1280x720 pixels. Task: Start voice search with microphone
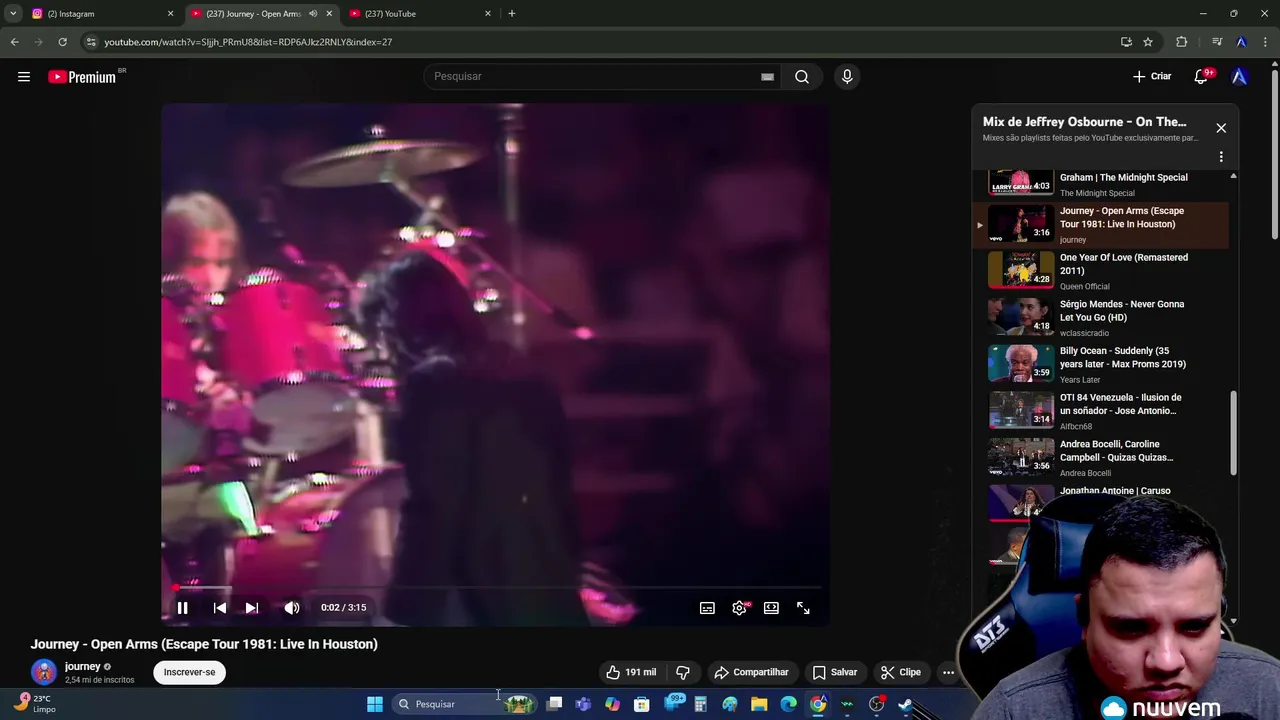847,76
